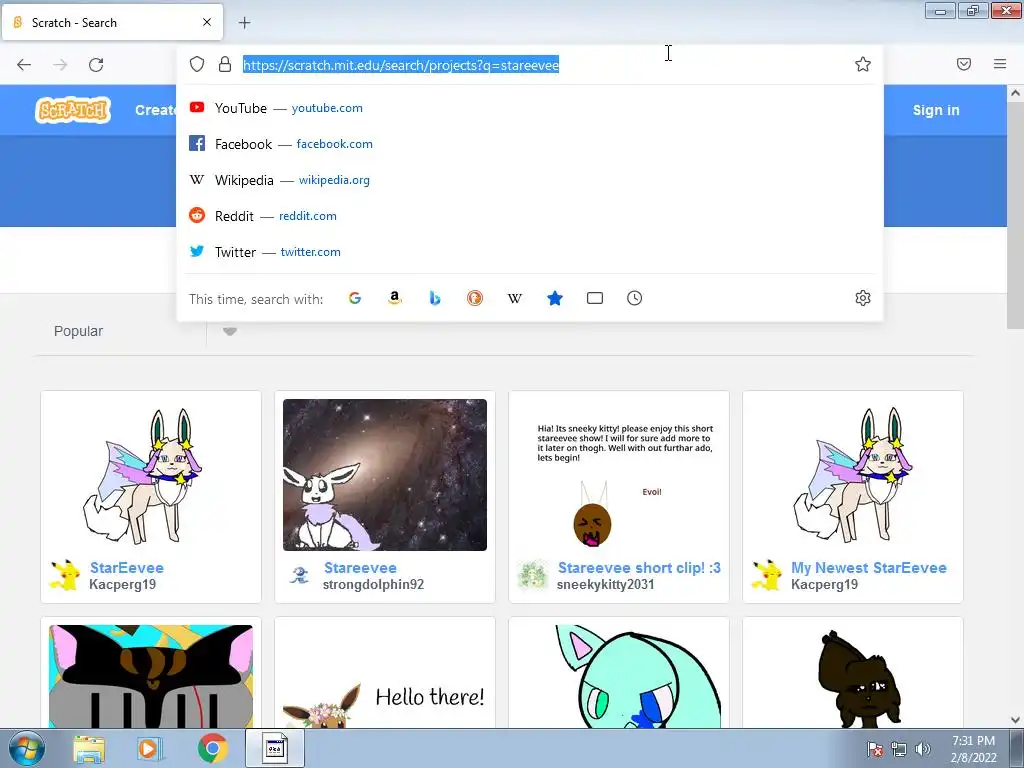The width and height of the screenshot is (1024, 768).
Task: Click the site security padlock icon
Action: pyautogui.click(x=225, y=64)
